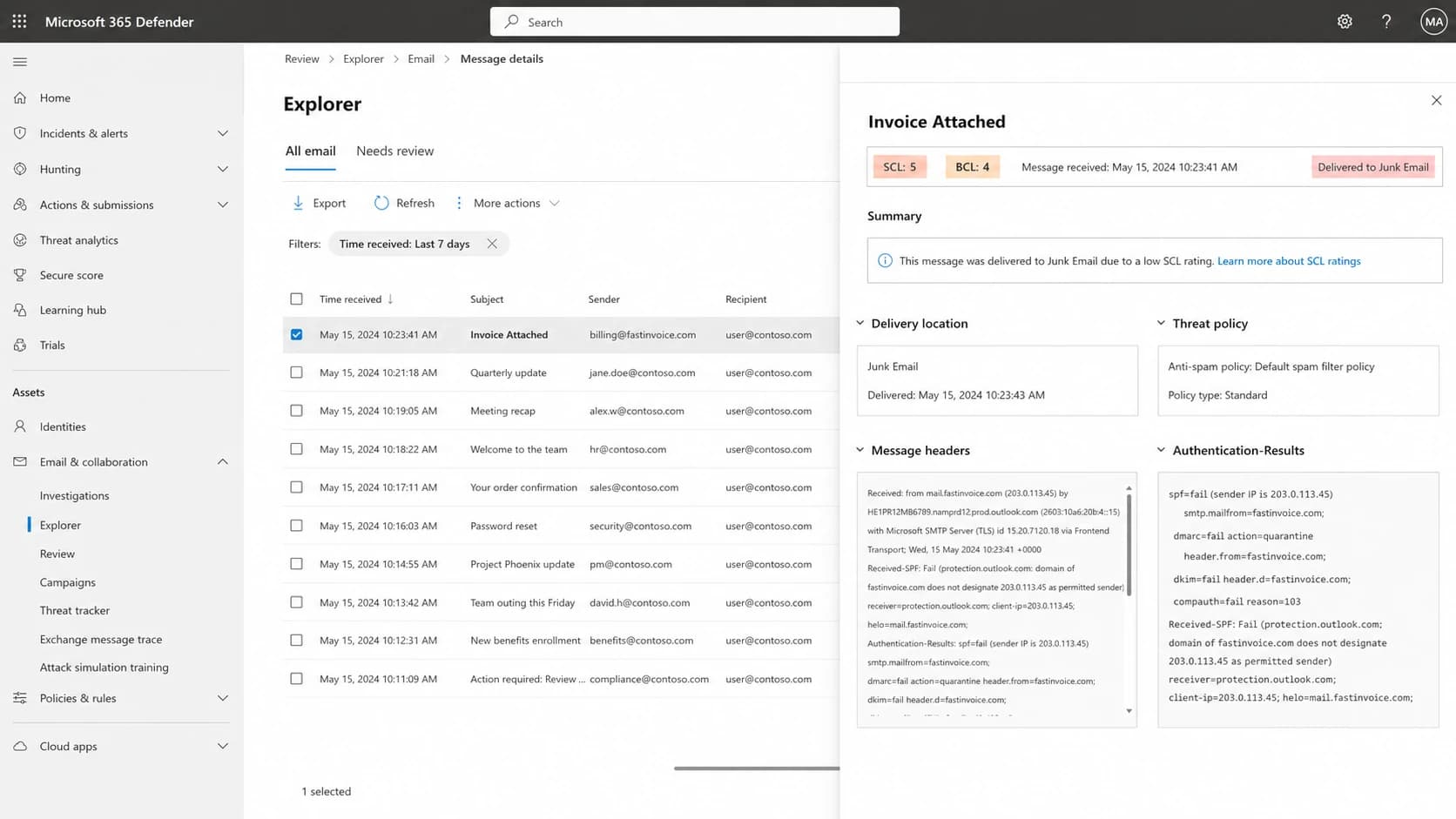
Task: Expand Actions & submissions chevron
Action: [223, 205]
